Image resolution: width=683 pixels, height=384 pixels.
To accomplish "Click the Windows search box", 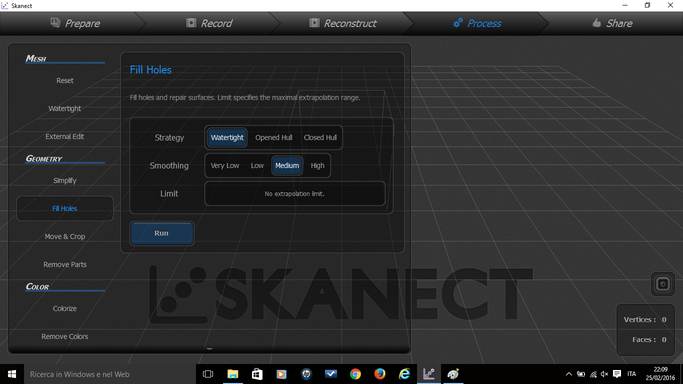I will pos(110,374).
